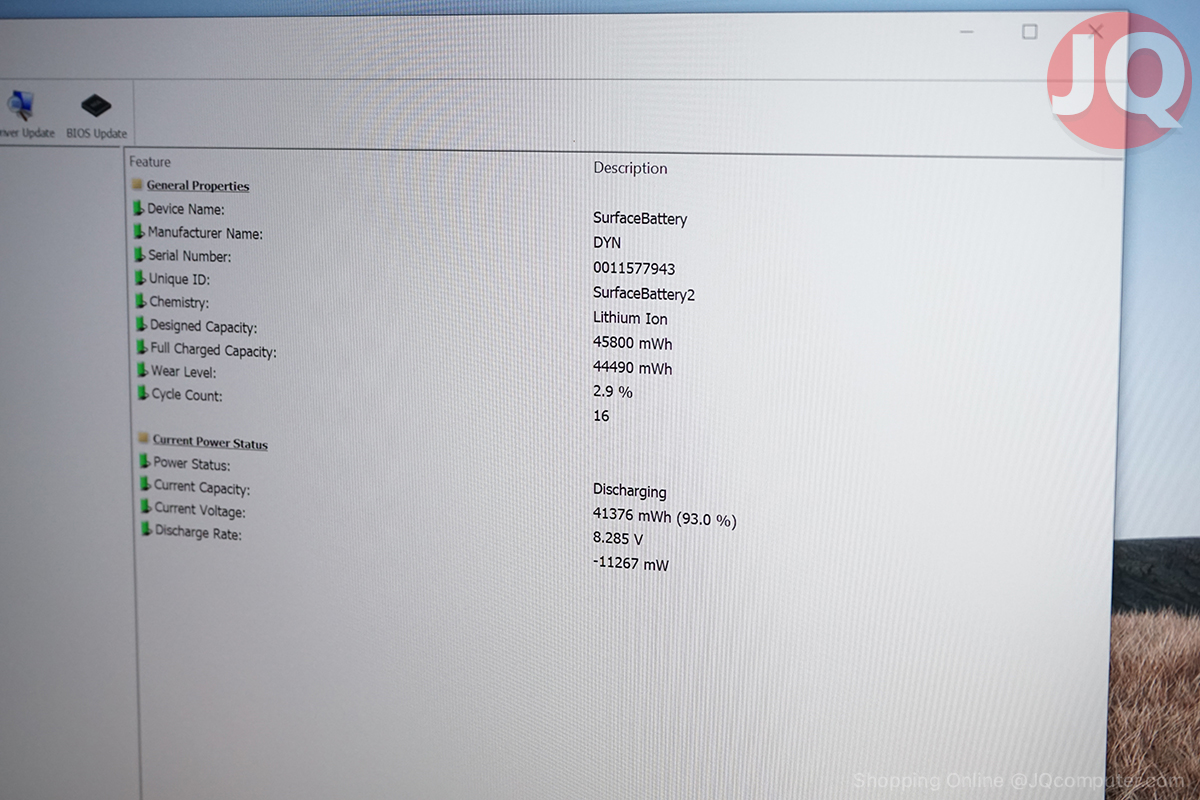Select the General Properties header
Viewport: 1200px width, 800px height.
(198, 186)
